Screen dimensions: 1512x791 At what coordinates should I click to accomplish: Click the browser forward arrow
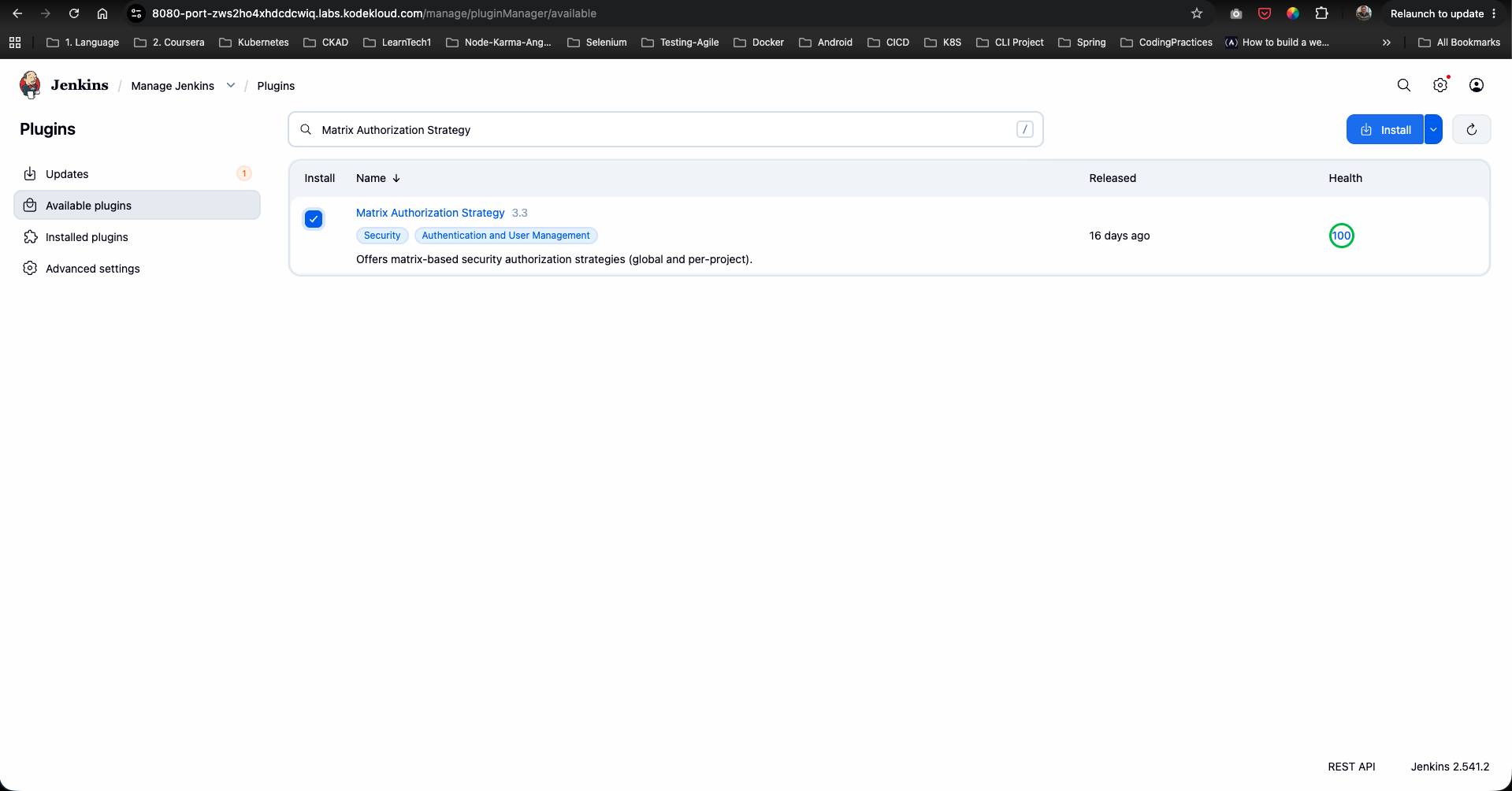[46, 13]
